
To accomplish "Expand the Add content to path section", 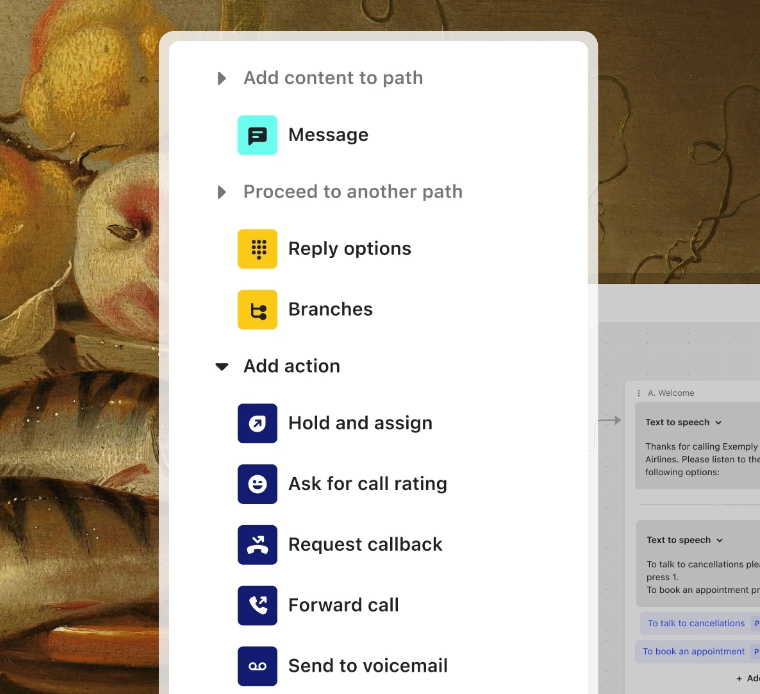I will click(x=222, y=78).
